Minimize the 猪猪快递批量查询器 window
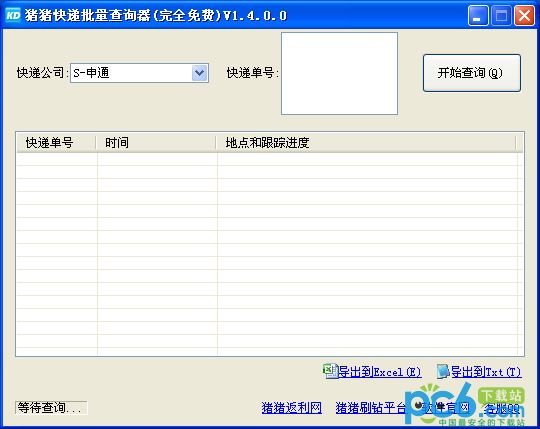Screen dimensions: 540x429 click(x=478, y=15)
